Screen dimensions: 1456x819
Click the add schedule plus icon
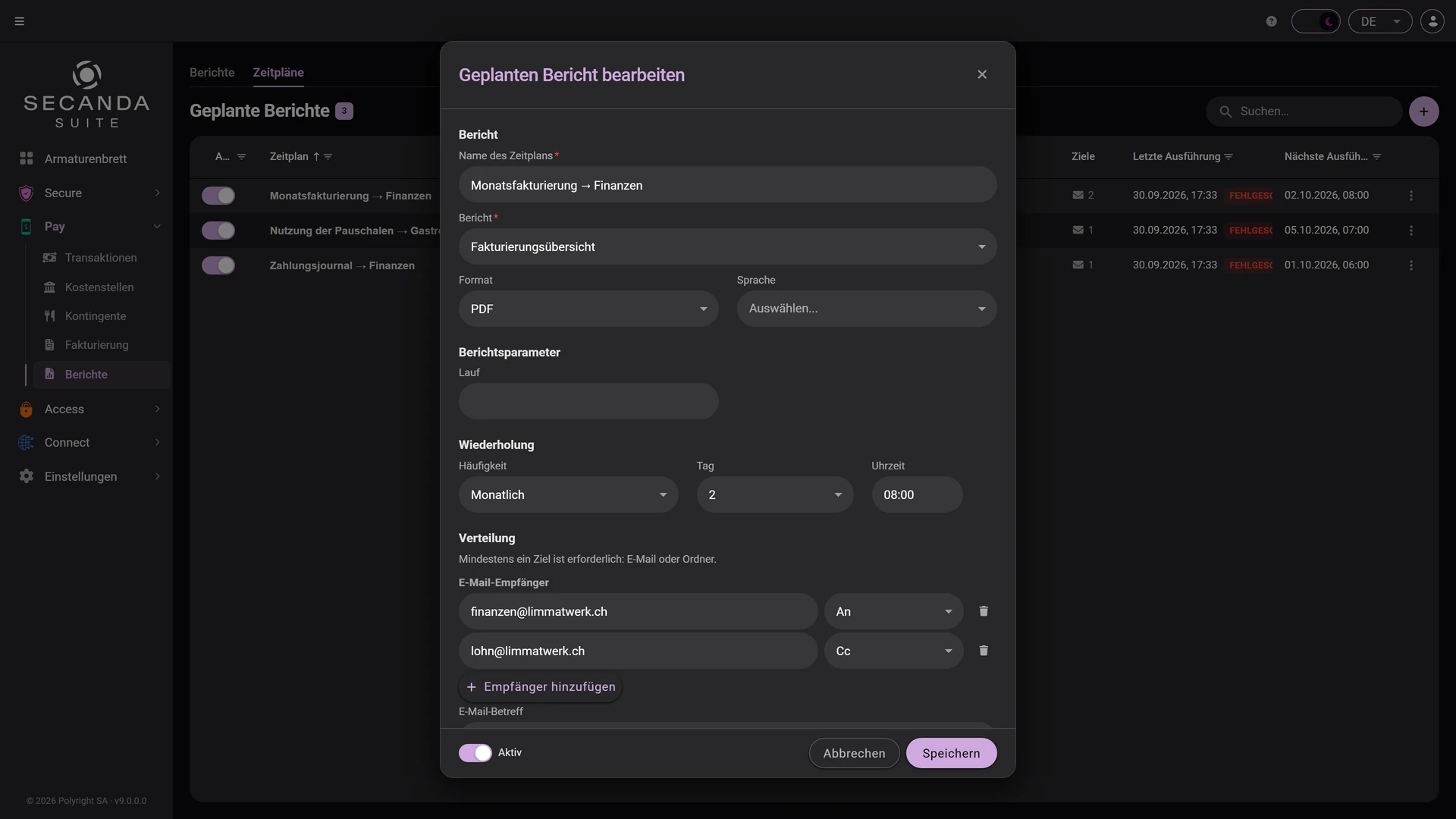[1423, 111]
